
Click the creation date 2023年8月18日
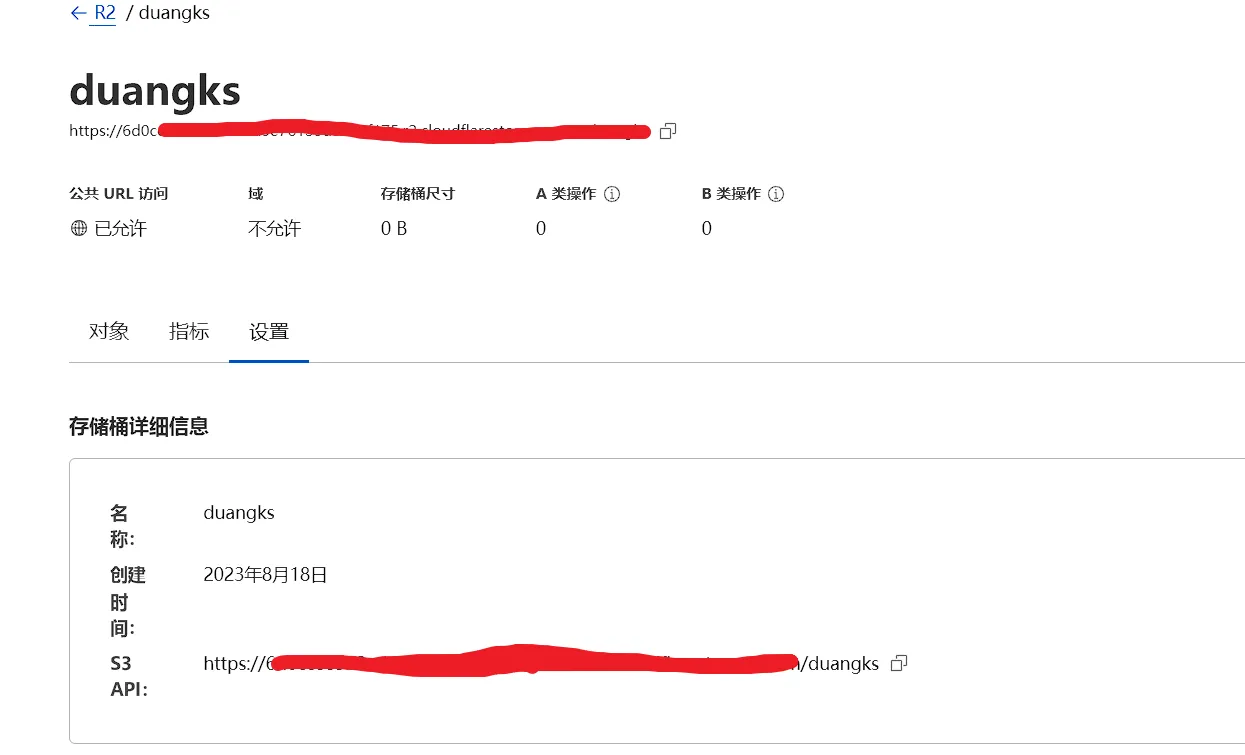(x=265, y=575)
